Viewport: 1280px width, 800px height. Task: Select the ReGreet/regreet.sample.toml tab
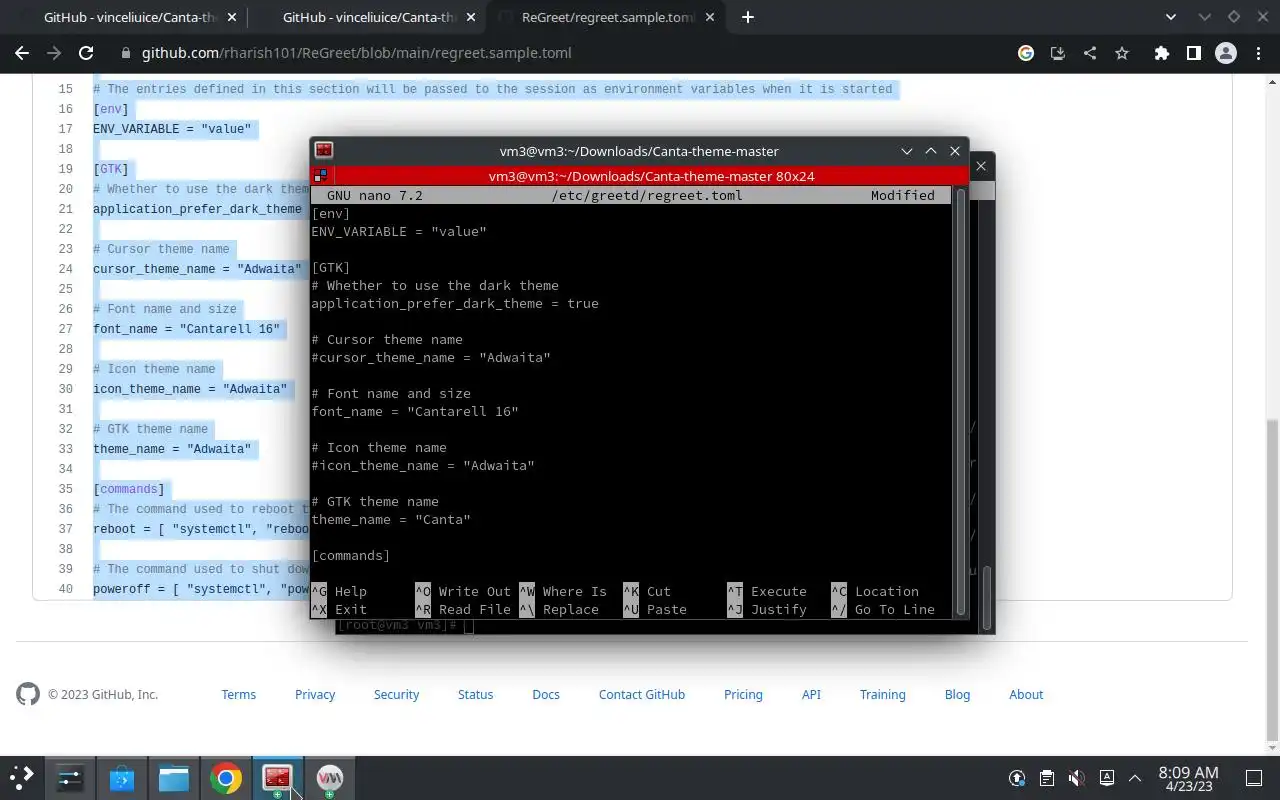604,17
